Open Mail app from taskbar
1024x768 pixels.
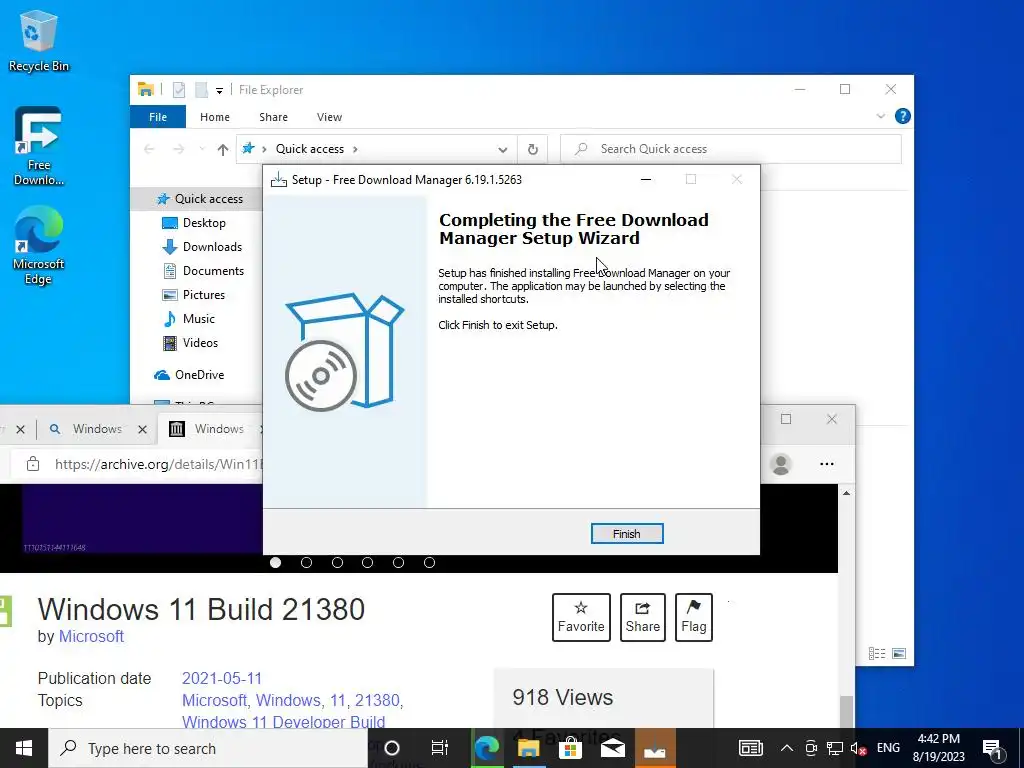[613, 748]
